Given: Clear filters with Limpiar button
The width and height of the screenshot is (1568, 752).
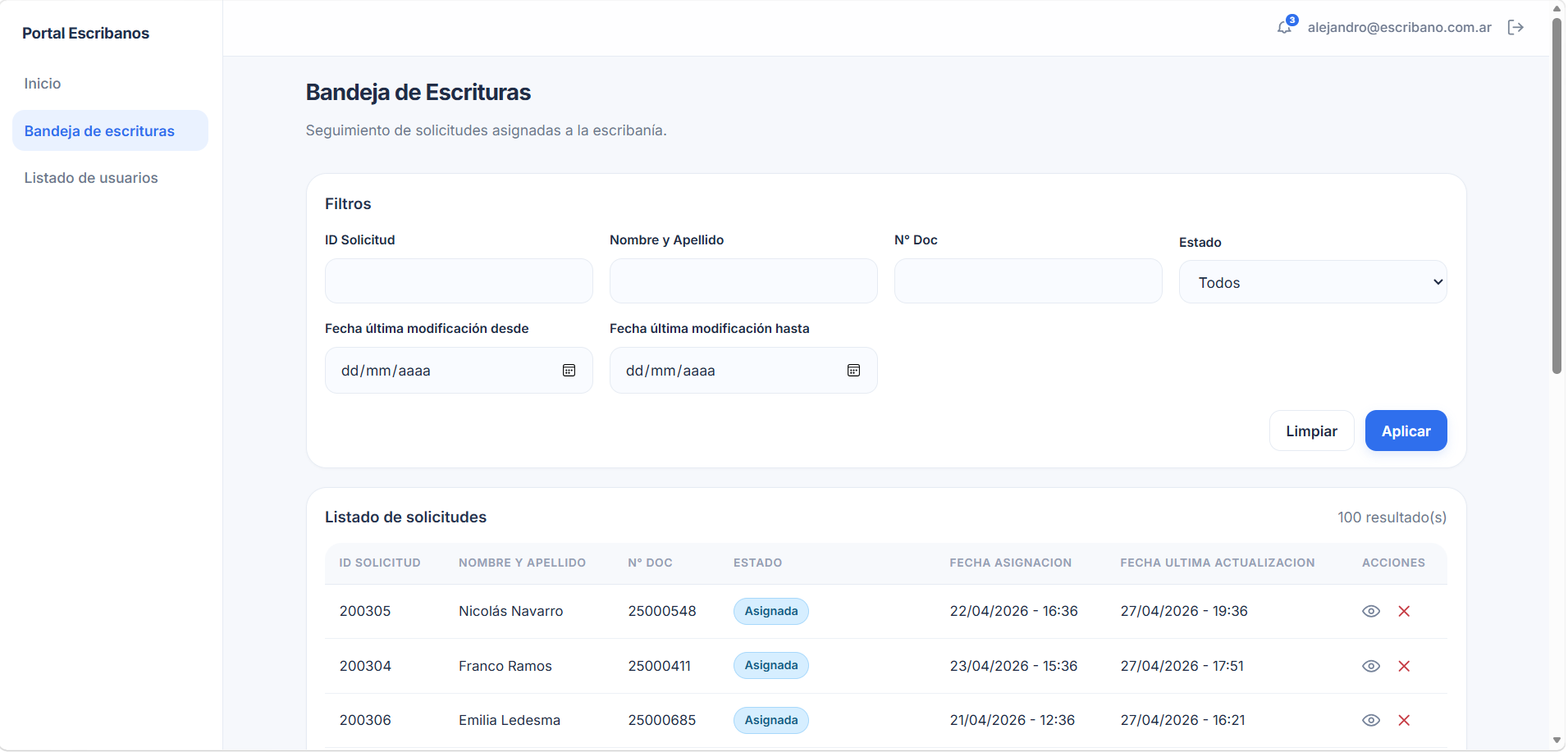Looking at the screenshot, I should 1311,431.
